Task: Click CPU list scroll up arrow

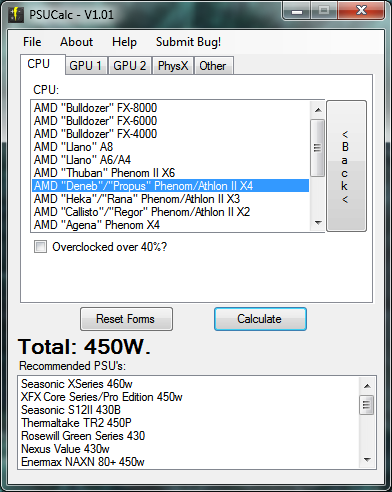Action: [x=318, y=109]
